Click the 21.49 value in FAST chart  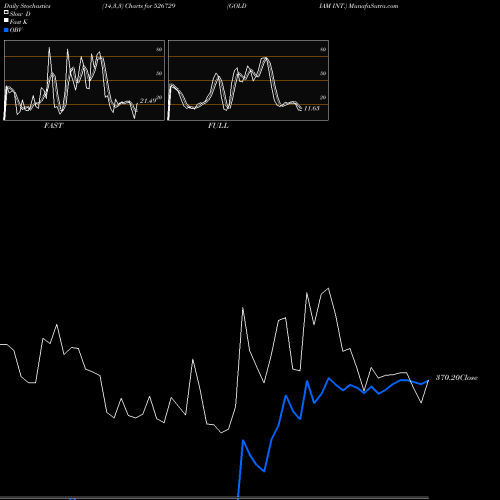pos(148,101)
